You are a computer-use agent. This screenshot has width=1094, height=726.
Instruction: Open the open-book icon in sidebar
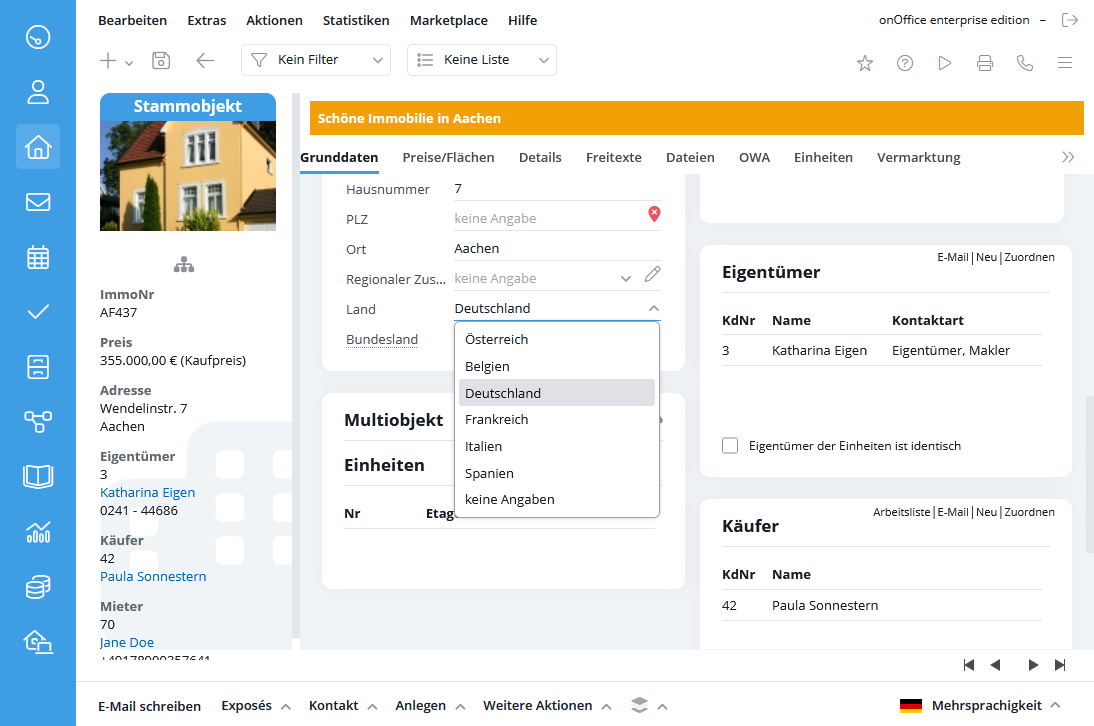[38, 476]
